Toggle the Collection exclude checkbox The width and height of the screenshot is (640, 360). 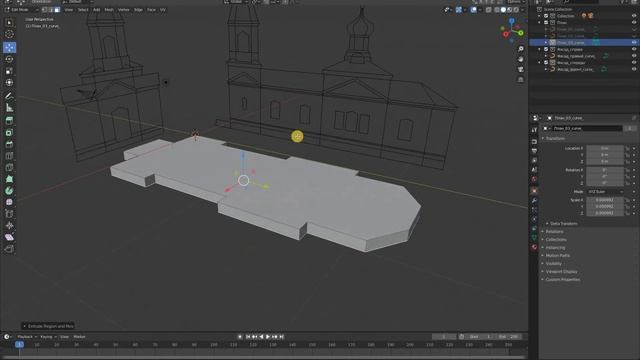[x=546, y=16]
